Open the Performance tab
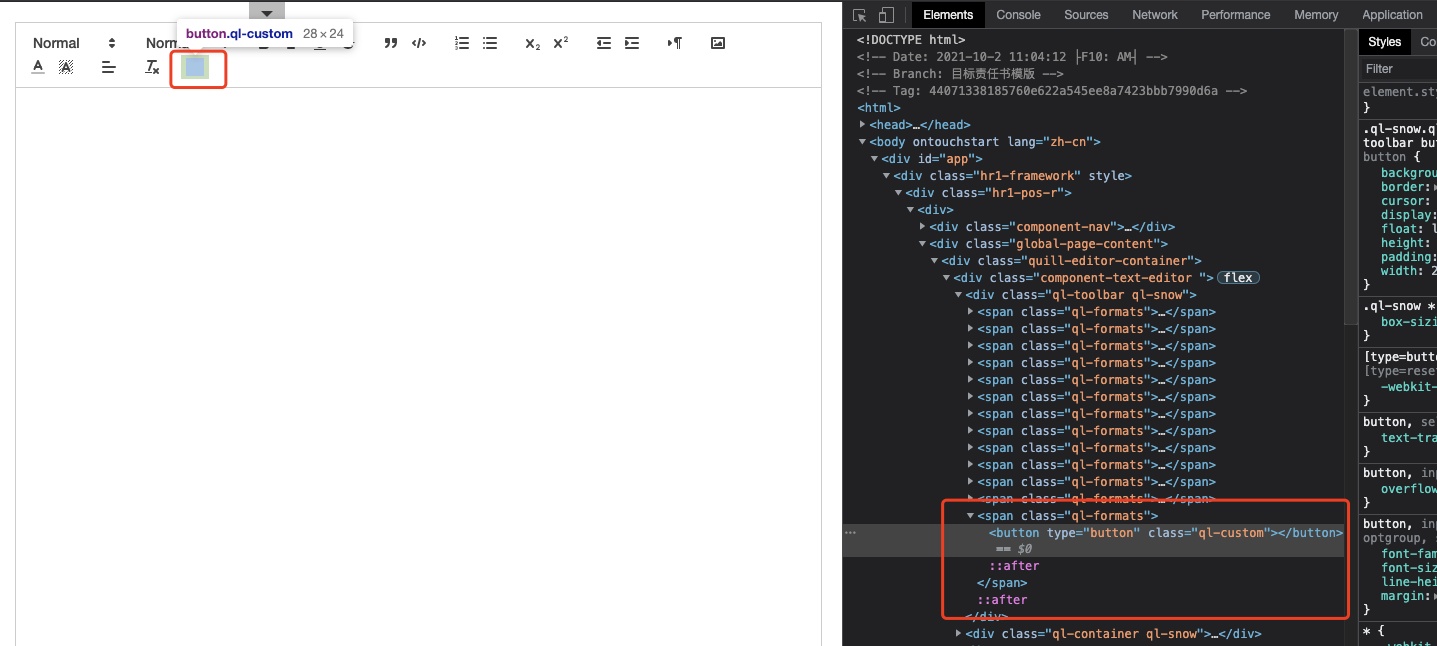Image resolution: width=1437 pixels, height=646 pixels. click(x=1236, y=15)
